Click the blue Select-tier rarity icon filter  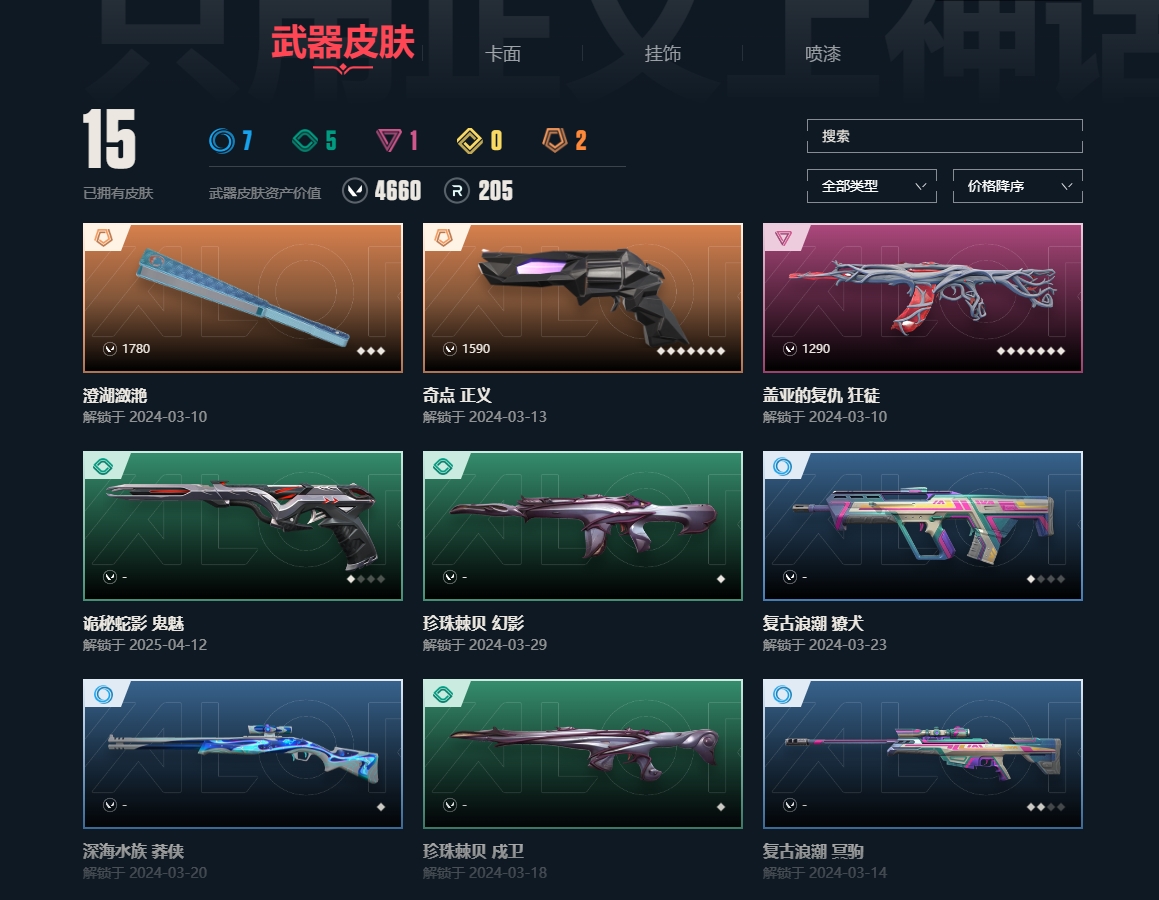point(222,140)
